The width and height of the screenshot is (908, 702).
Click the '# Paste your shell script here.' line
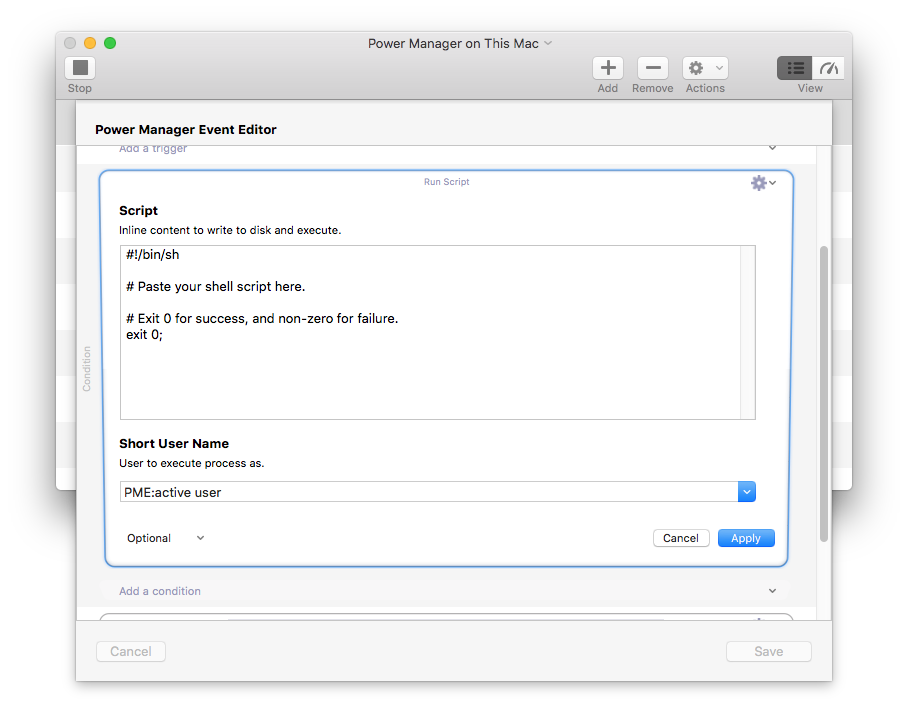coord(215,287)
